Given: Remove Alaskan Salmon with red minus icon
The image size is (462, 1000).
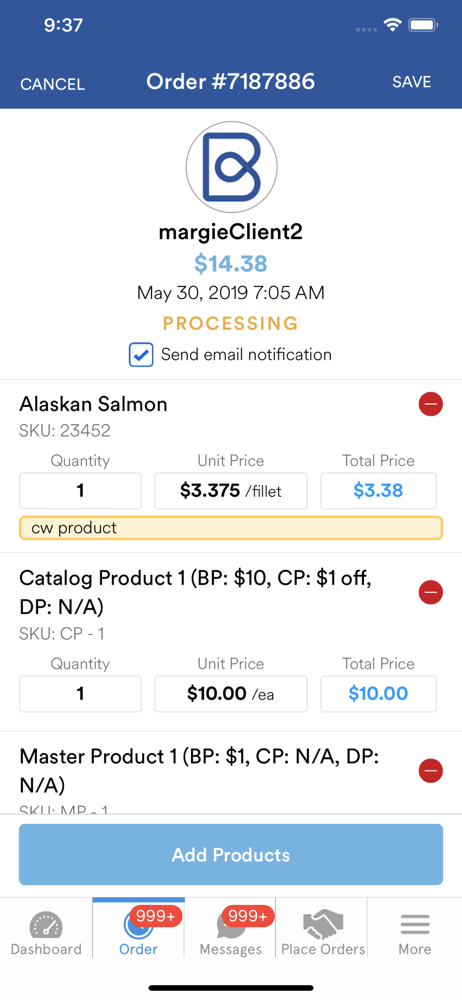Looking at the screenshot, I should point(431,404).
